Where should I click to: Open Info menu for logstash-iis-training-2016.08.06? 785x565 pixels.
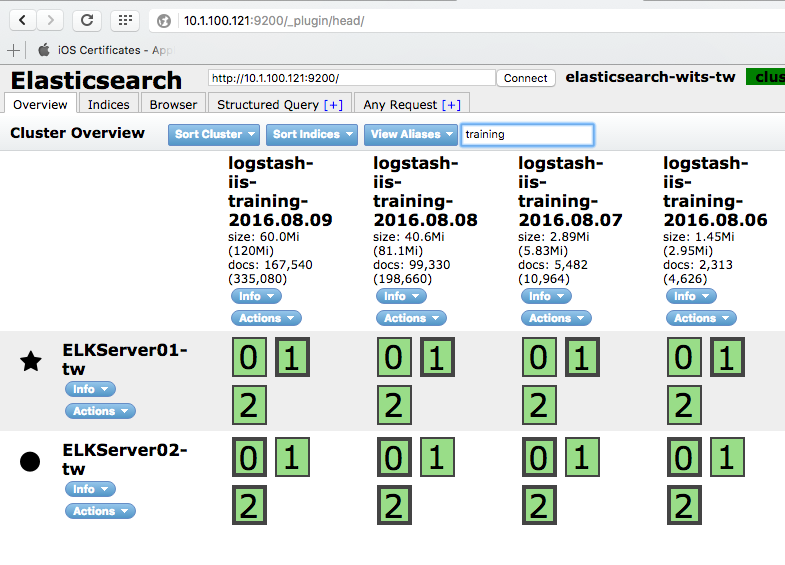tap(691, 296)
